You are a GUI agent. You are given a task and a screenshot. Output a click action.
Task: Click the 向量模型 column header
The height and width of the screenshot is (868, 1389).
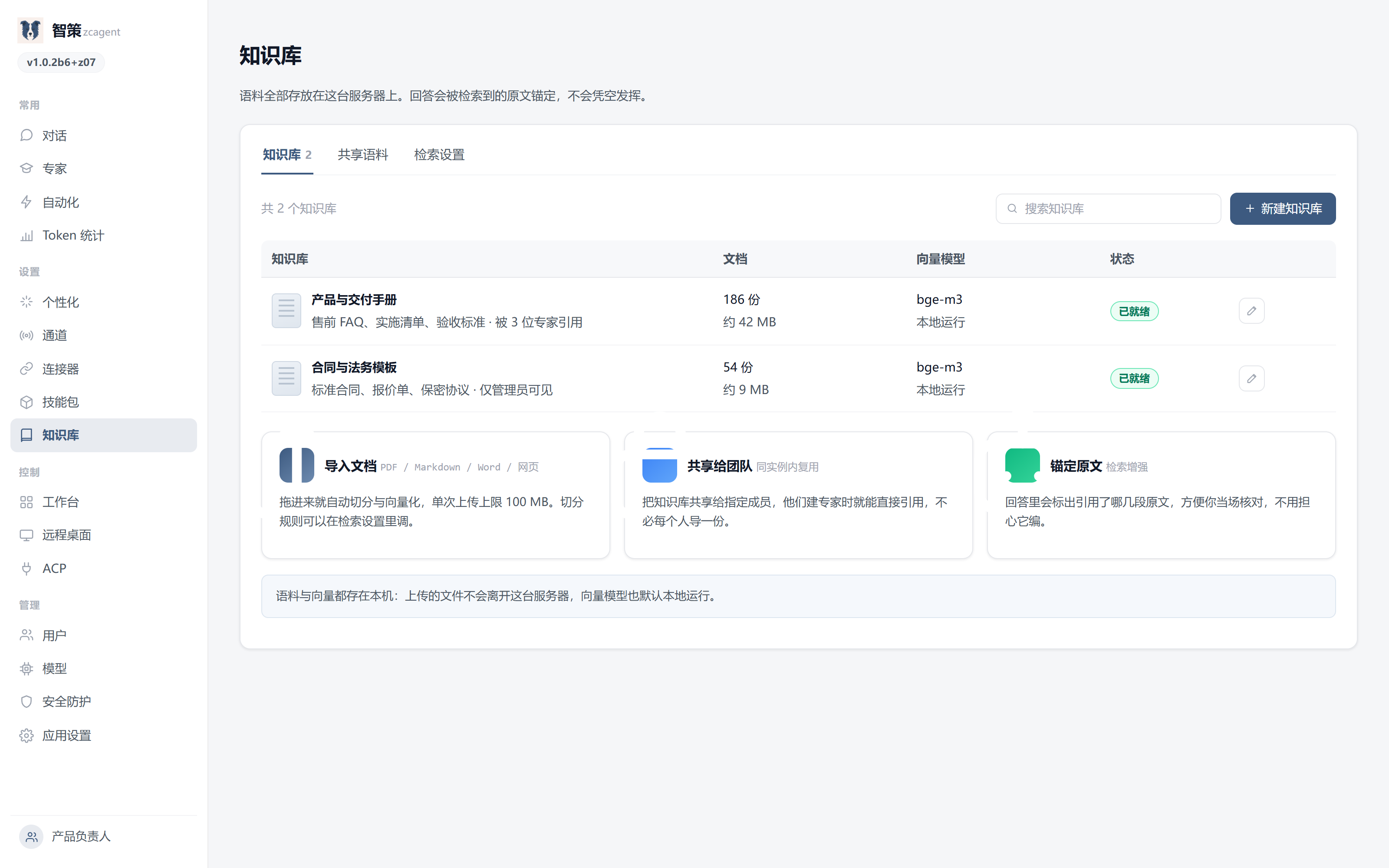(x=940, y=259)
